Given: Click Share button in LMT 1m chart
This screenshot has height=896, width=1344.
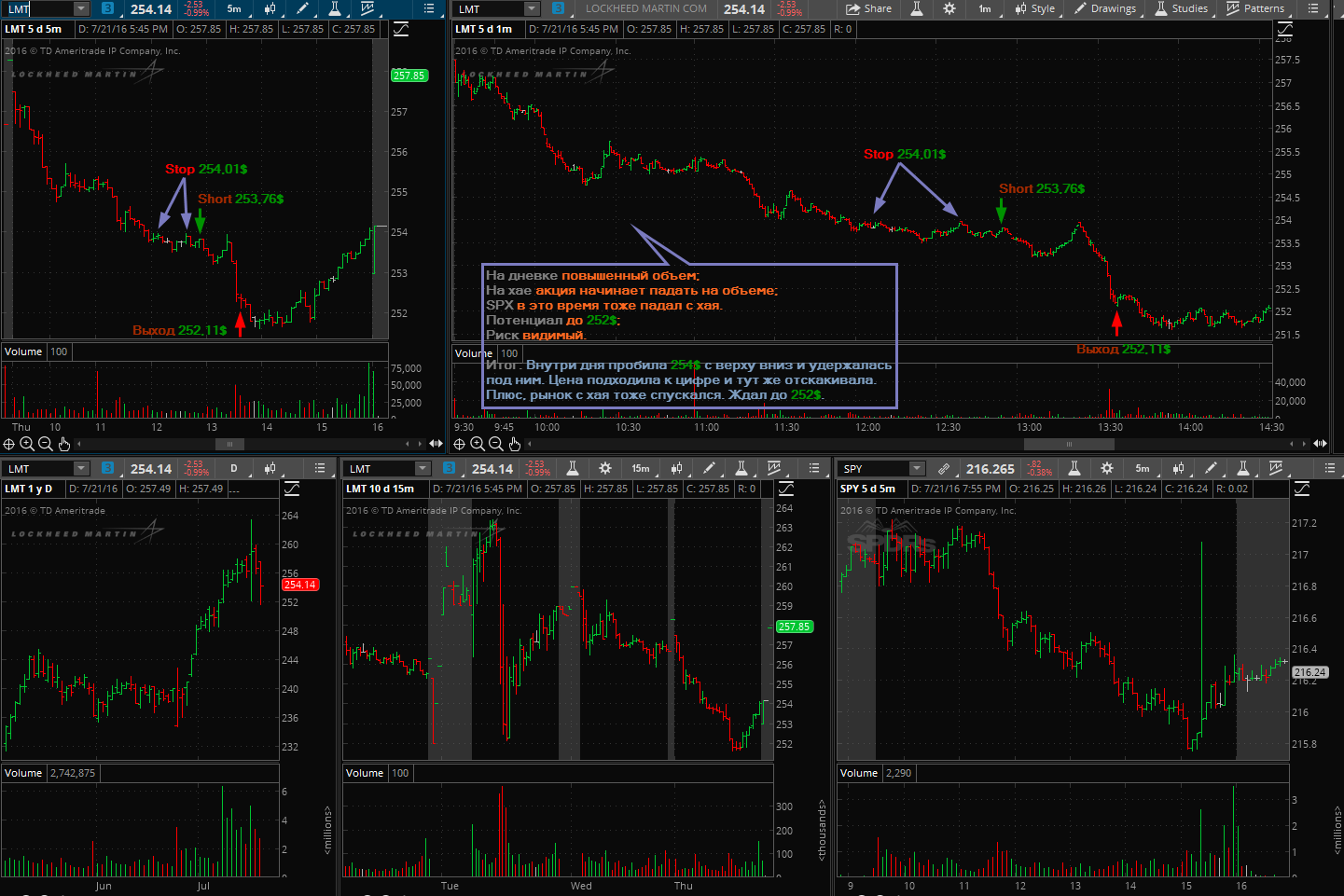Looking at the screenshot, I should 868,8.
